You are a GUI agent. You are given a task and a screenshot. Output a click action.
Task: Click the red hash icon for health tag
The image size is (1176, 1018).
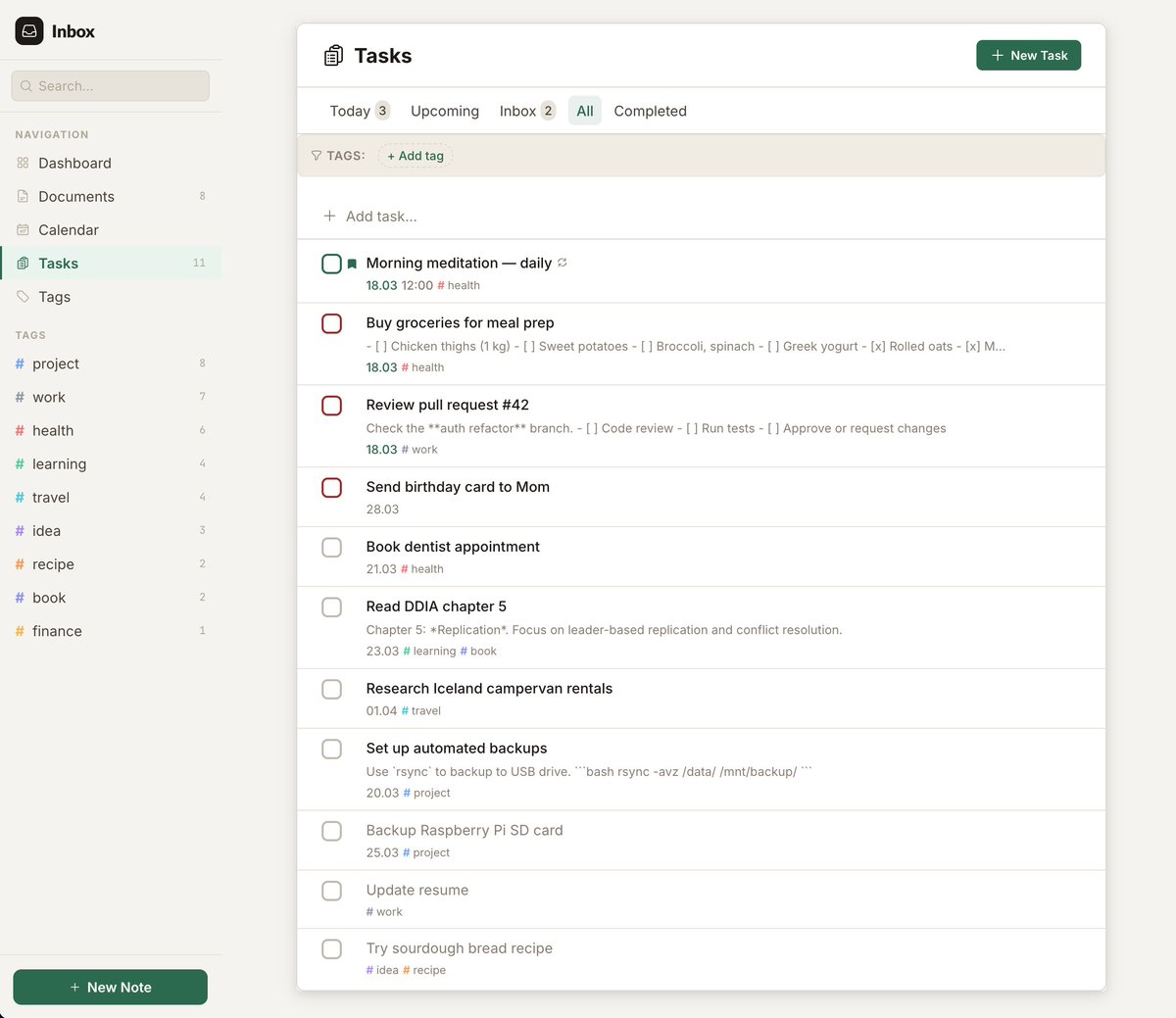[x=20, y=430]
